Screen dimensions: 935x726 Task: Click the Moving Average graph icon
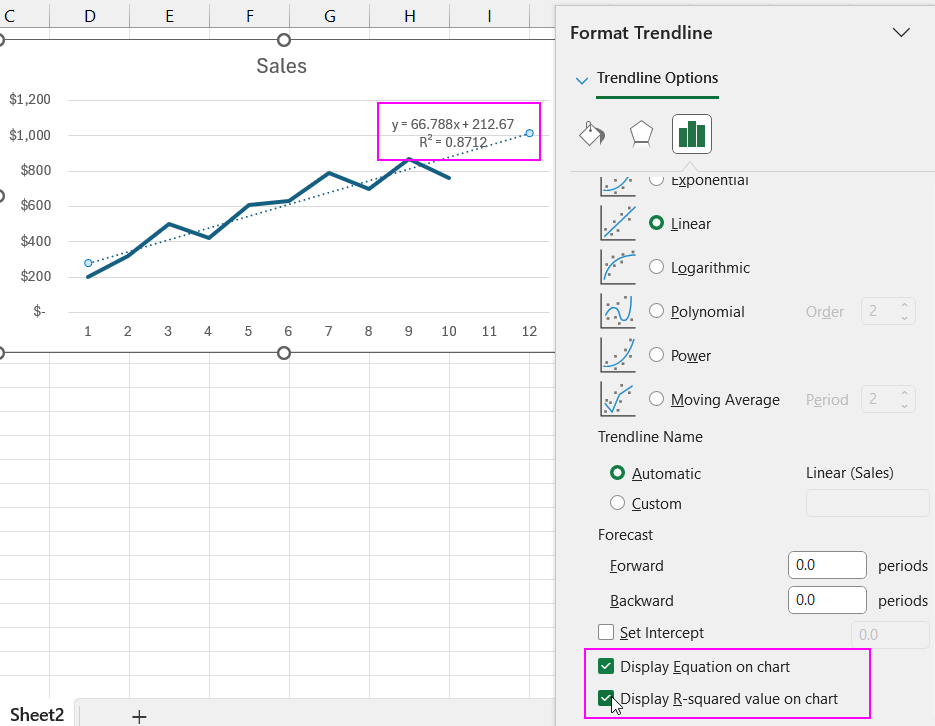pos(617,399)
